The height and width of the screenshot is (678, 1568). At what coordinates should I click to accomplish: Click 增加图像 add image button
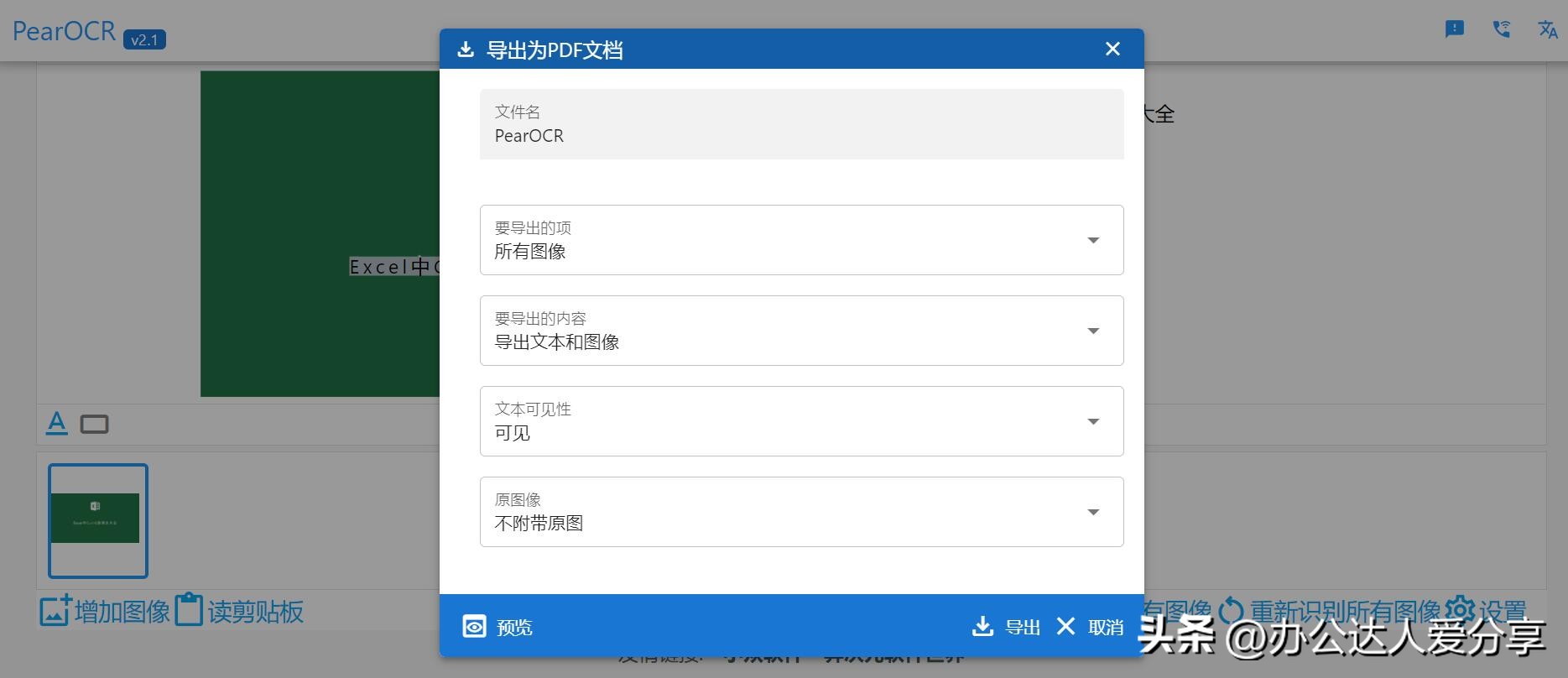(x=105, y=611)
